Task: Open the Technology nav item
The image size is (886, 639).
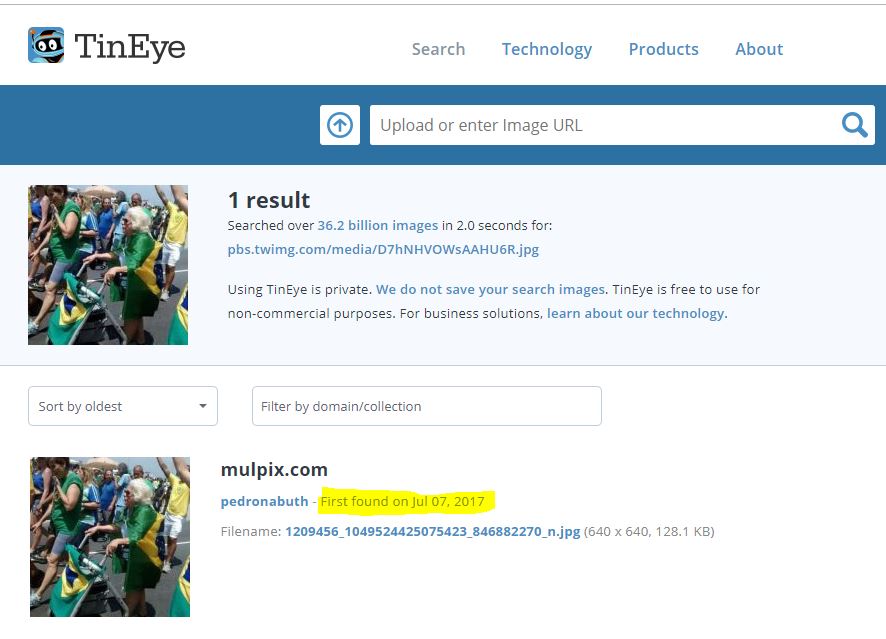Action: [x=547, y=50]
